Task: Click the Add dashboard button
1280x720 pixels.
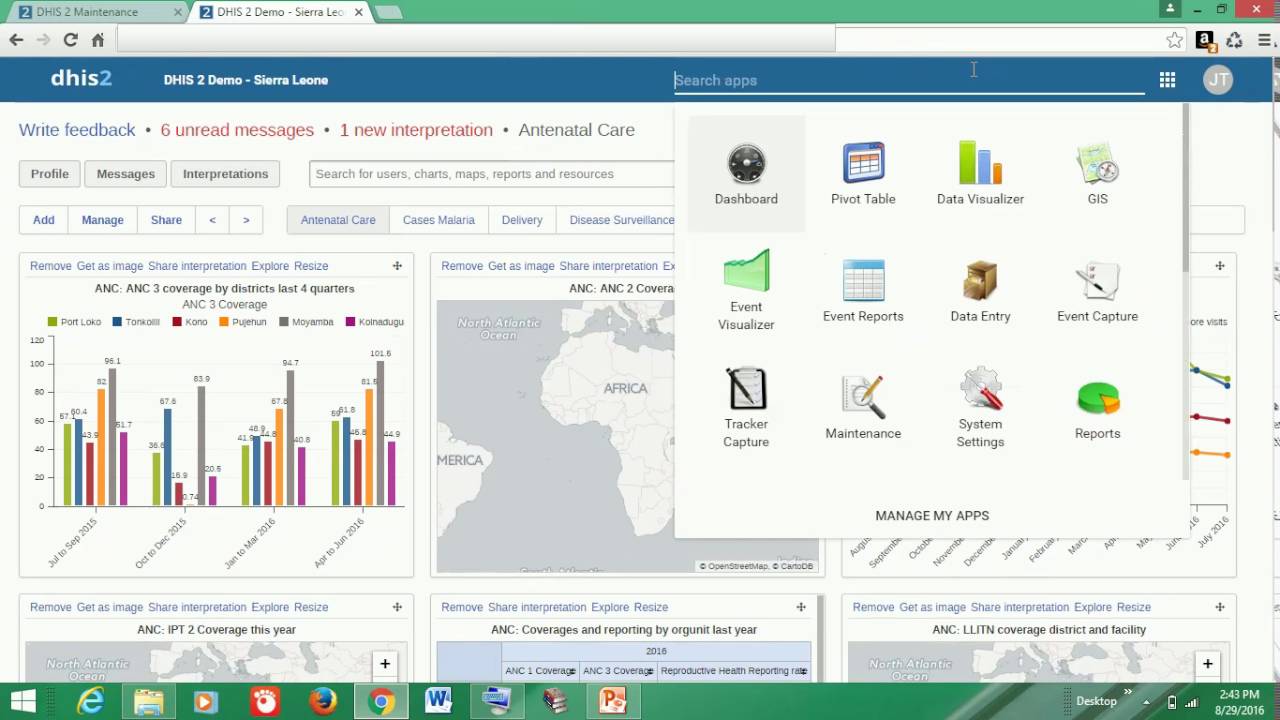Action: point(44,220)
